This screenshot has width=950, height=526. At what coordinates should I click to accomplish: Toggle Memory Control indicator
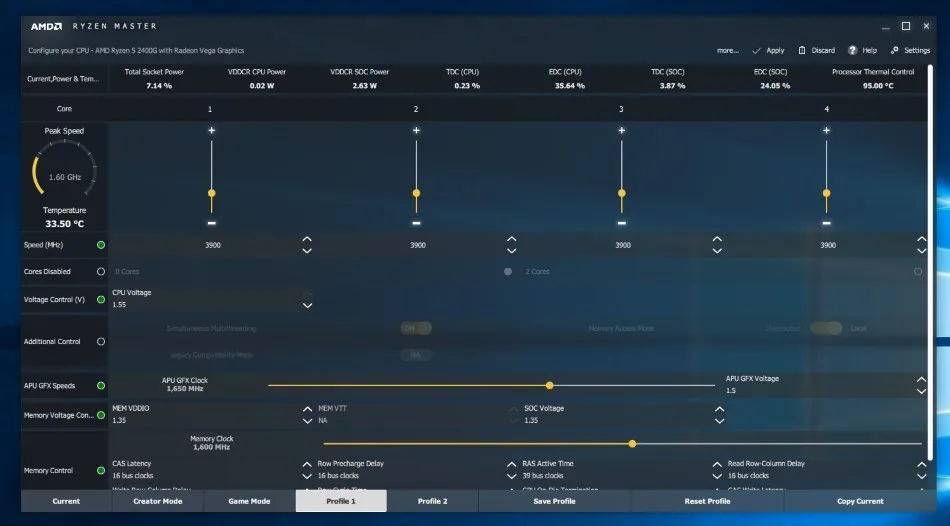(x=101, y=470)
